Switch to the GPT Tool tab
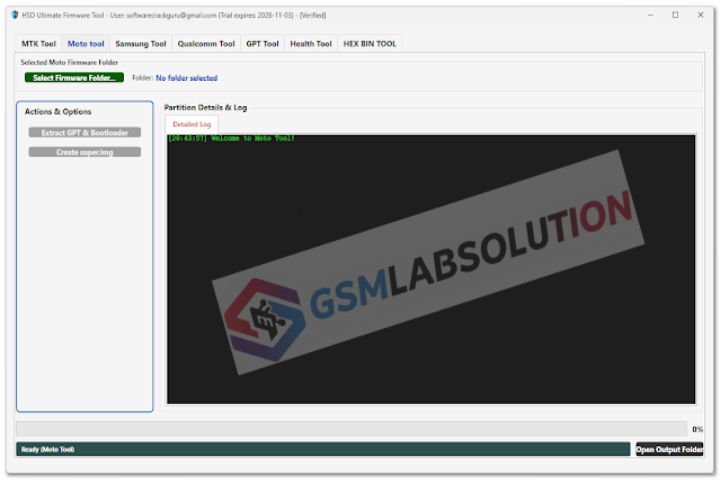 262,44
